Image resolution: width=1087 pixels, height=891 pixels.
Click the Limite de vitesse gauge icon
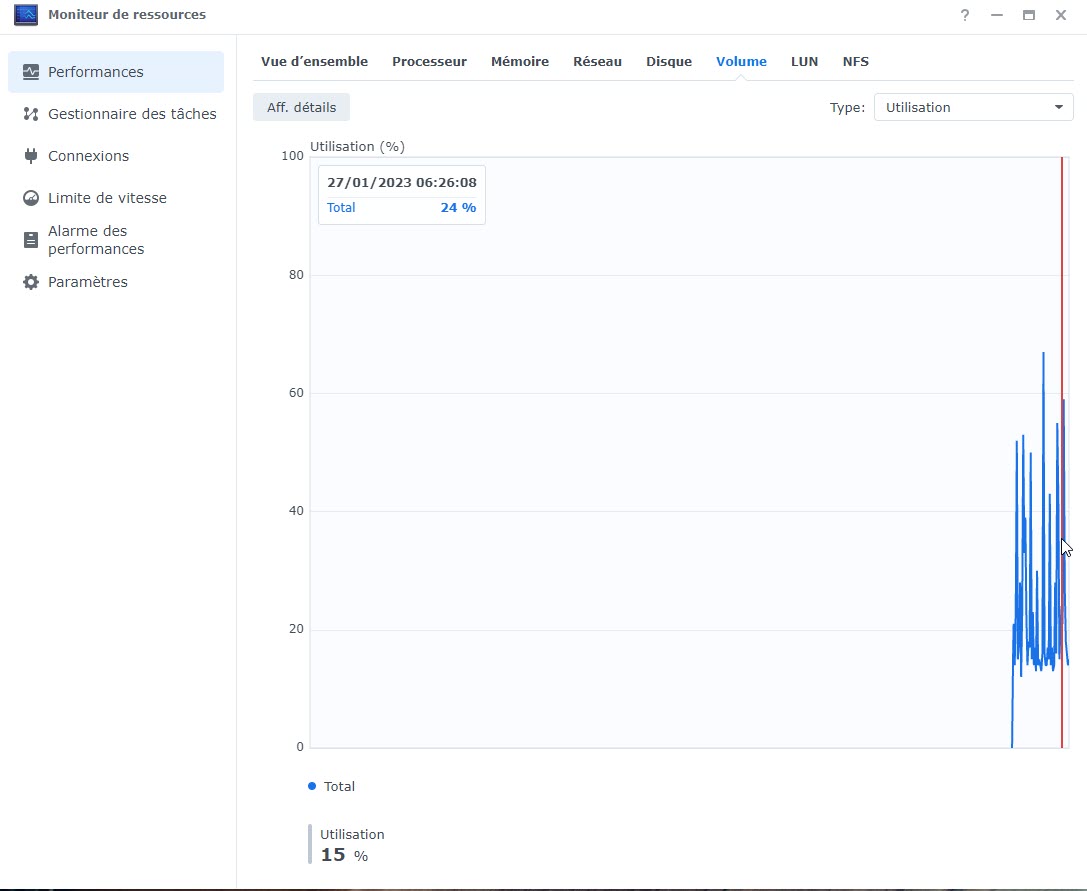pos(31,198)
